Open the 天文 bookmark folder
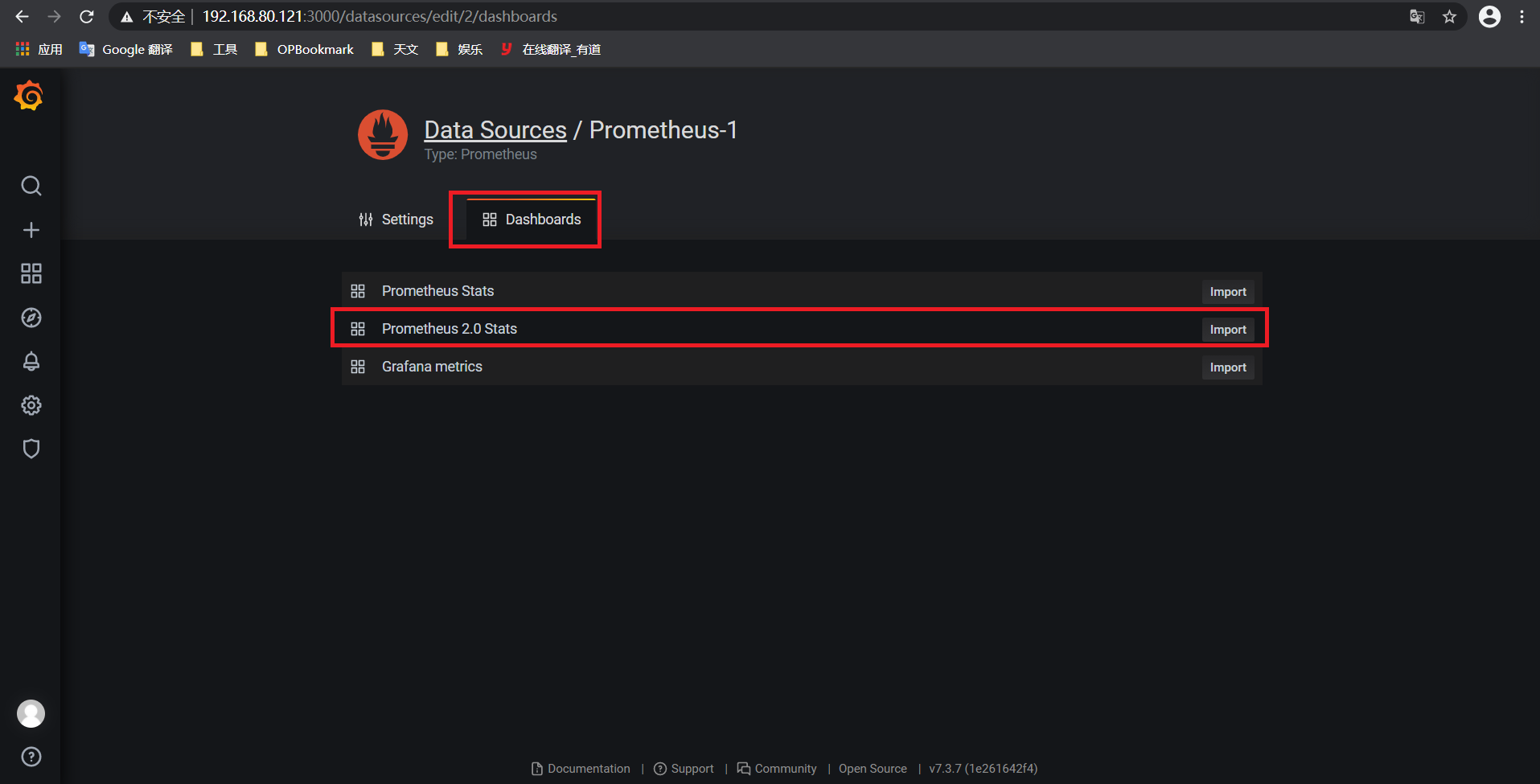Screen dimensions: 1540x784 (x=395, y=49)
